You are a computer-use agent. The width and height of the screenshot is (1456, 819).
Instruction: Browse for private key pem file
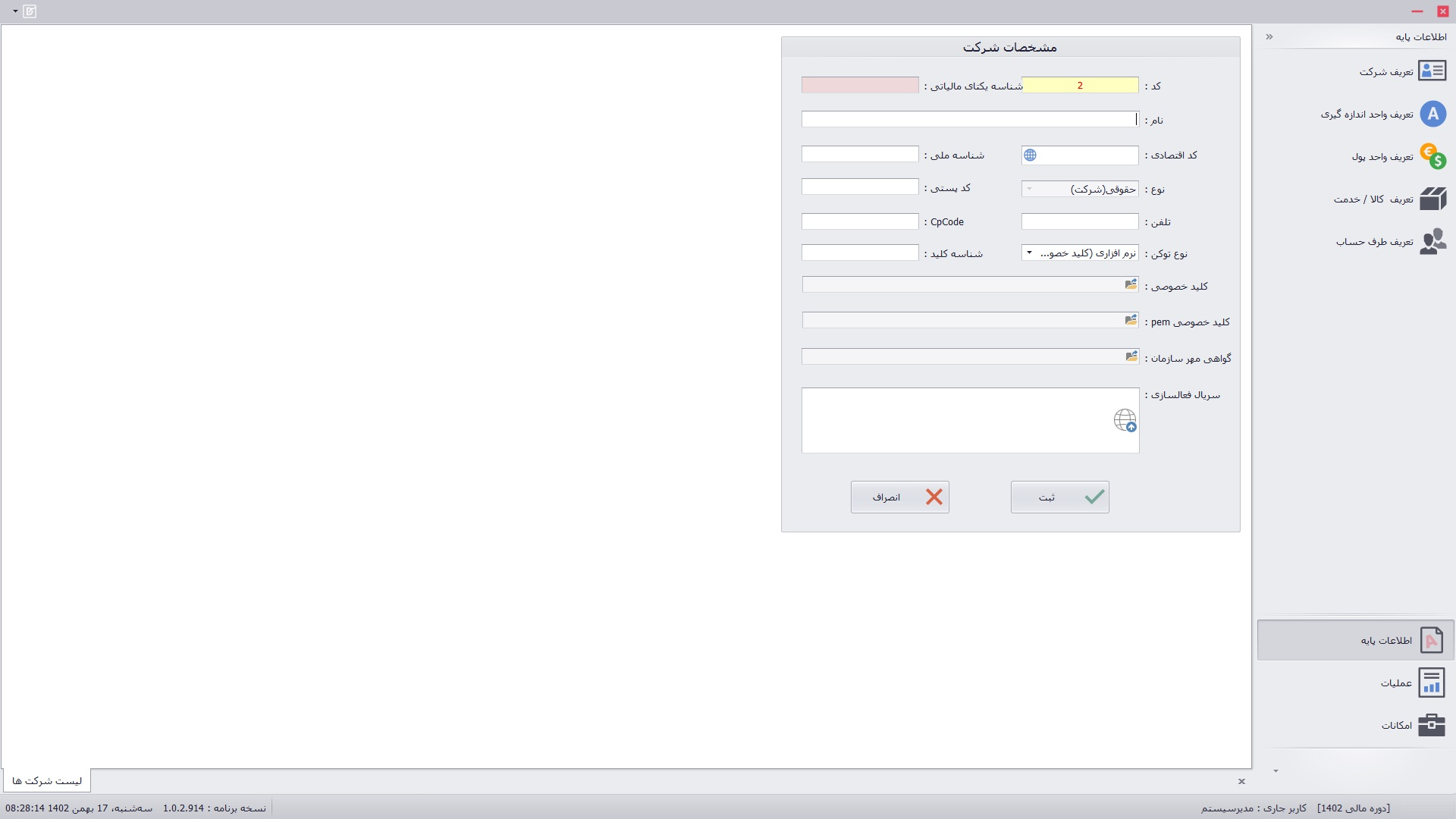[x=1131, y=320]
